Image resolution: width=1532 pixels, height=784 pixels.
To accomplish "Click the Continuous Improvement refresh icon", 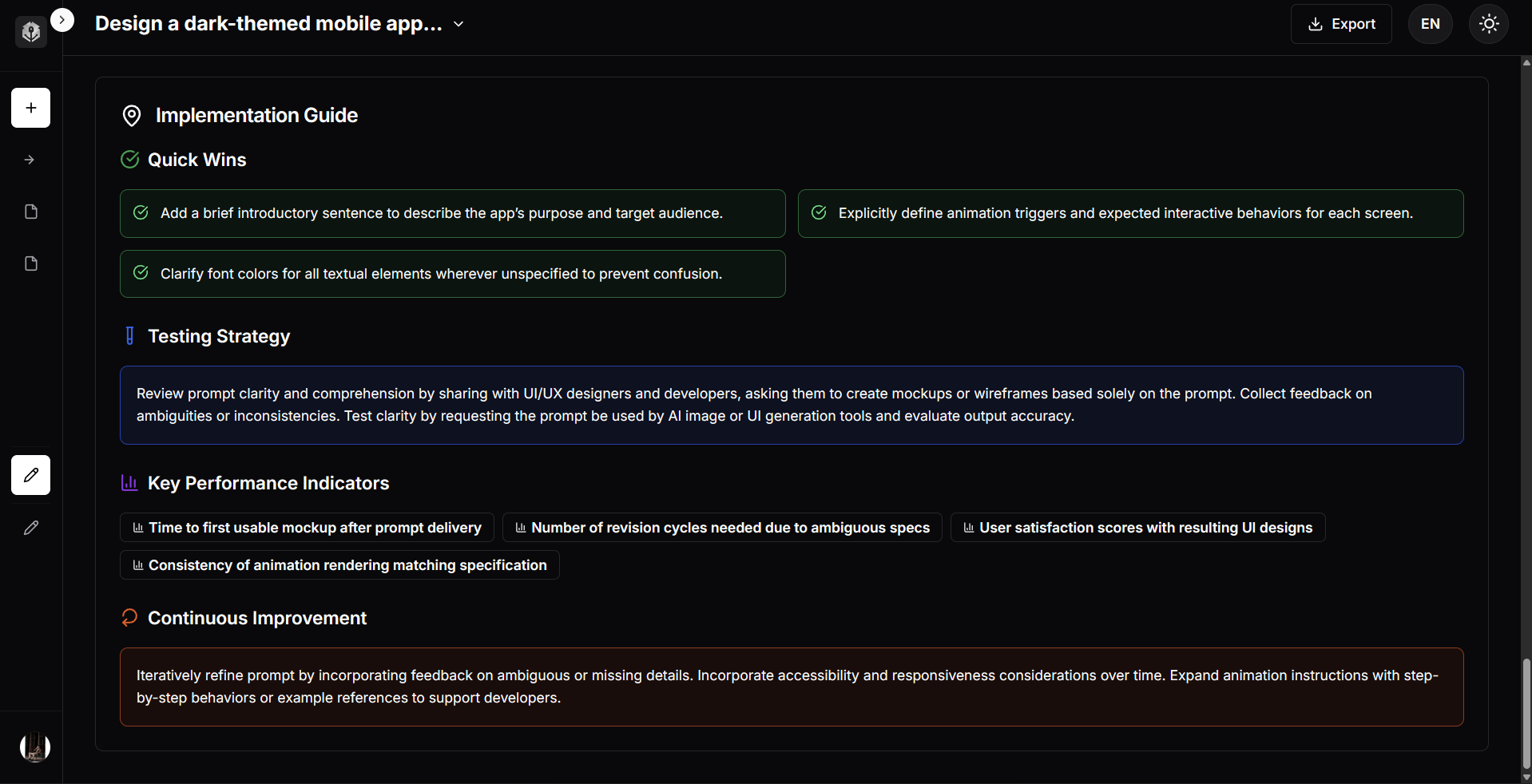I will [129, 617].
